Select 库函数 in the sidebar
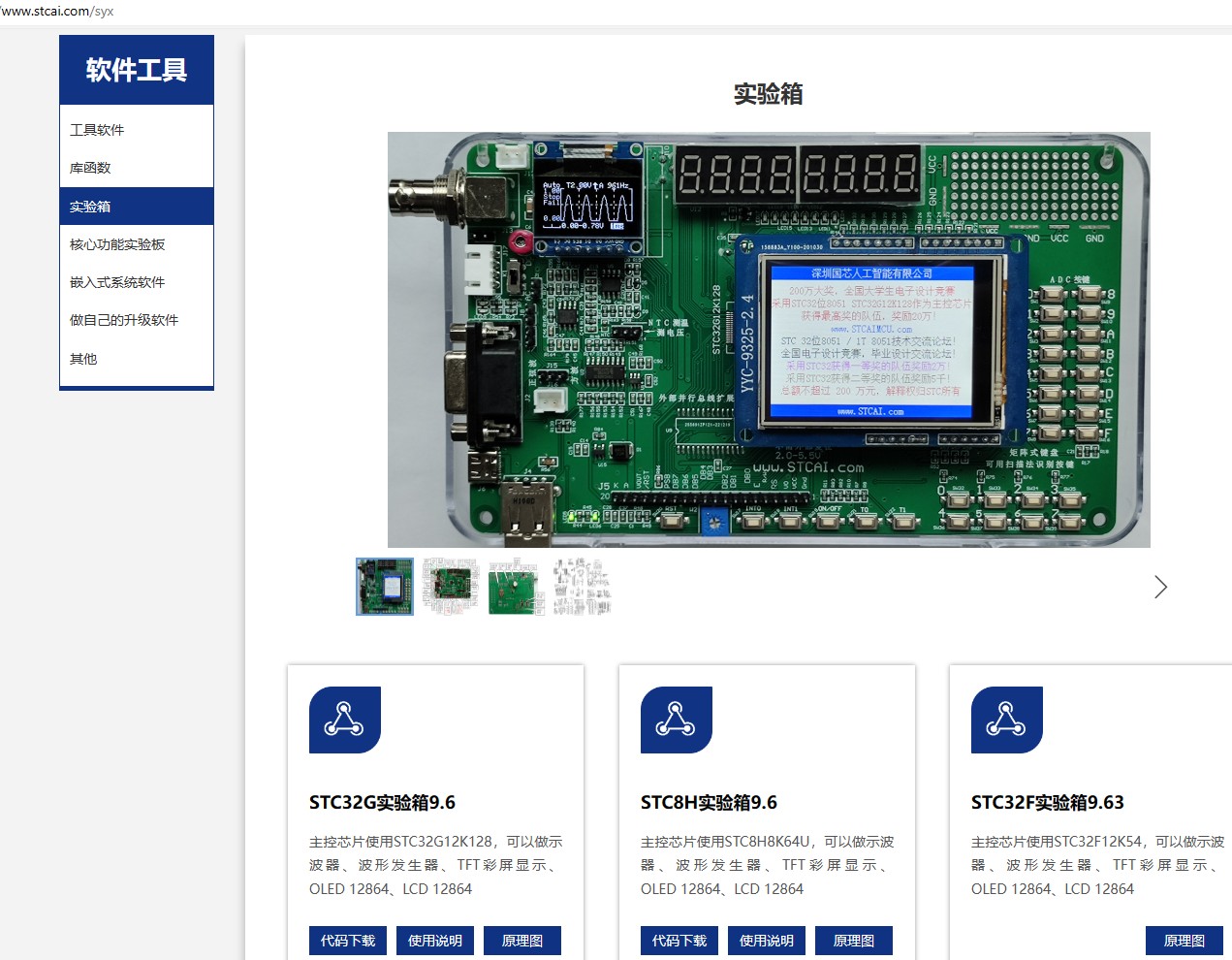 pos(136,168)
